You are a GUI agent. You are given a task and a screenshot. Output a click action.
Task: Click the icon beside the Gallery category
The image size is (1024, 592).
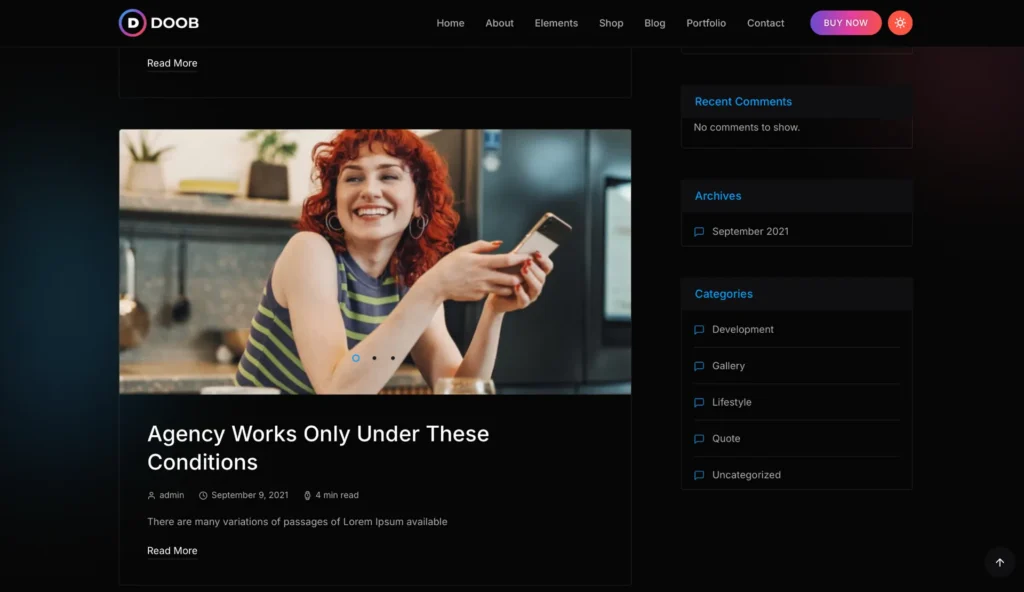699,366
